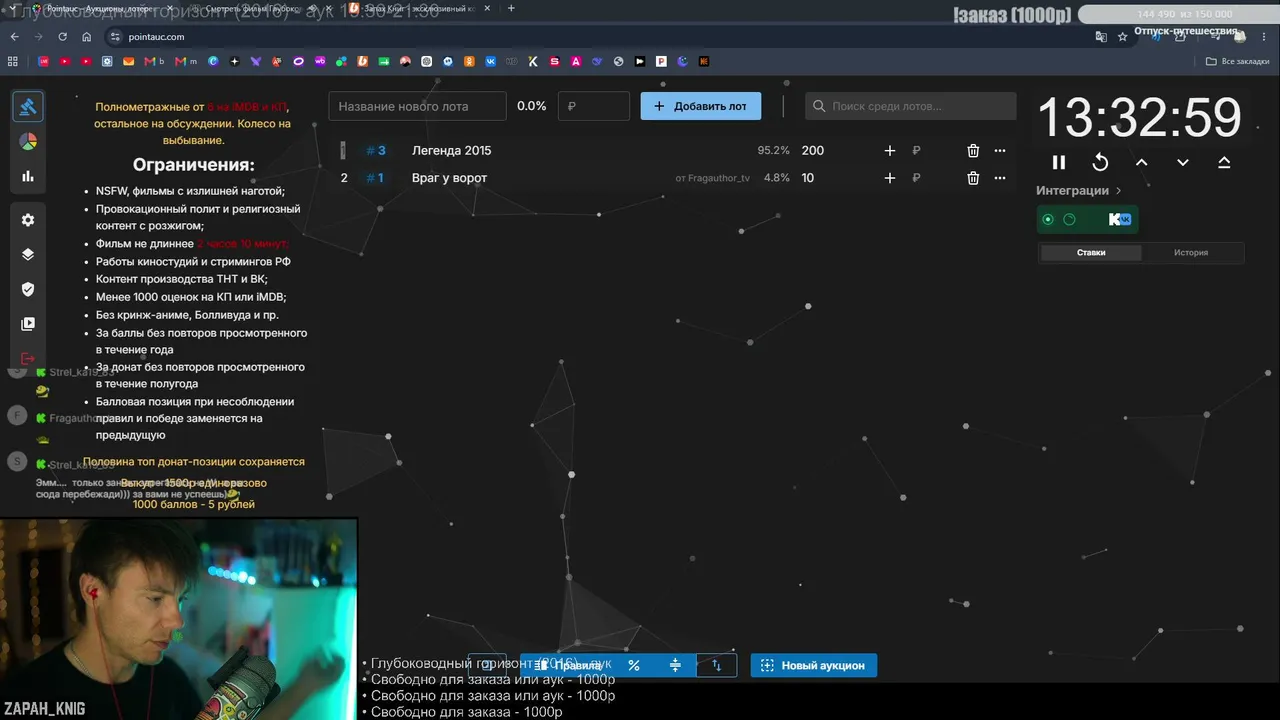Open the browser home page
This screenshot has width=1280, height=720.
[x=87, y=37]
